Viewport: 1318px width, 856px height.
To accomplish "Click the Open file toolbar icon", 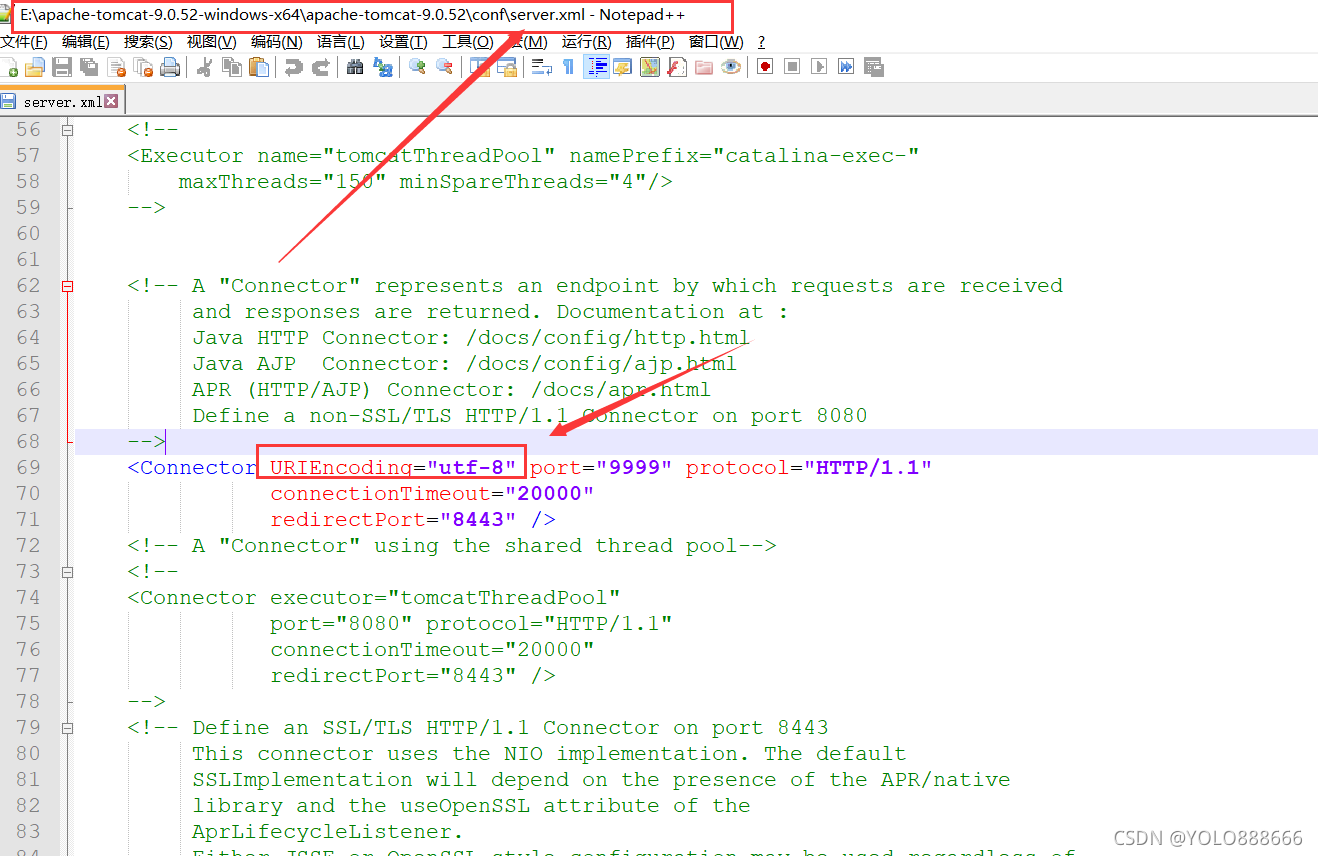I will 35,68.
